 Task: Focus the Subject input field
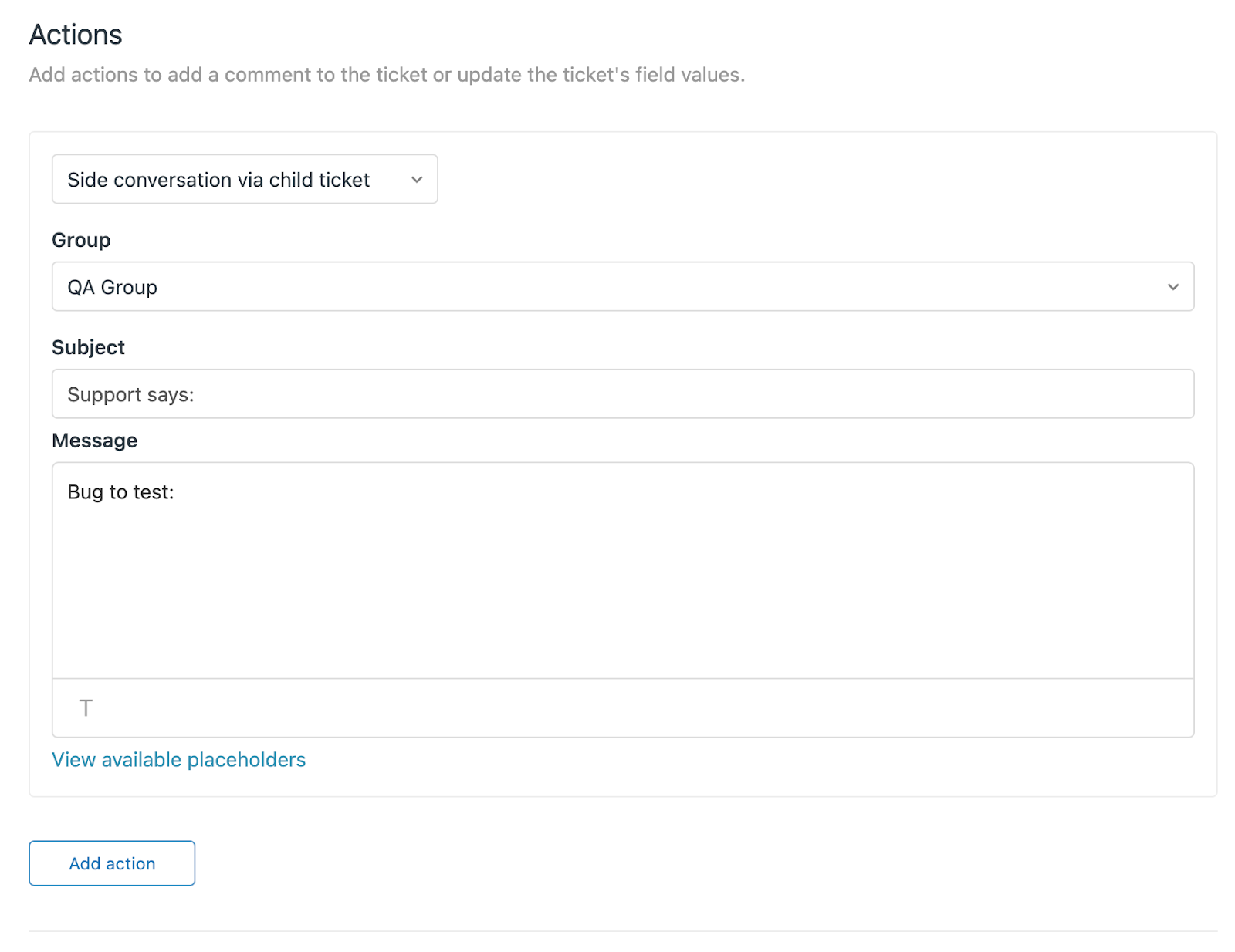point(622,394)
